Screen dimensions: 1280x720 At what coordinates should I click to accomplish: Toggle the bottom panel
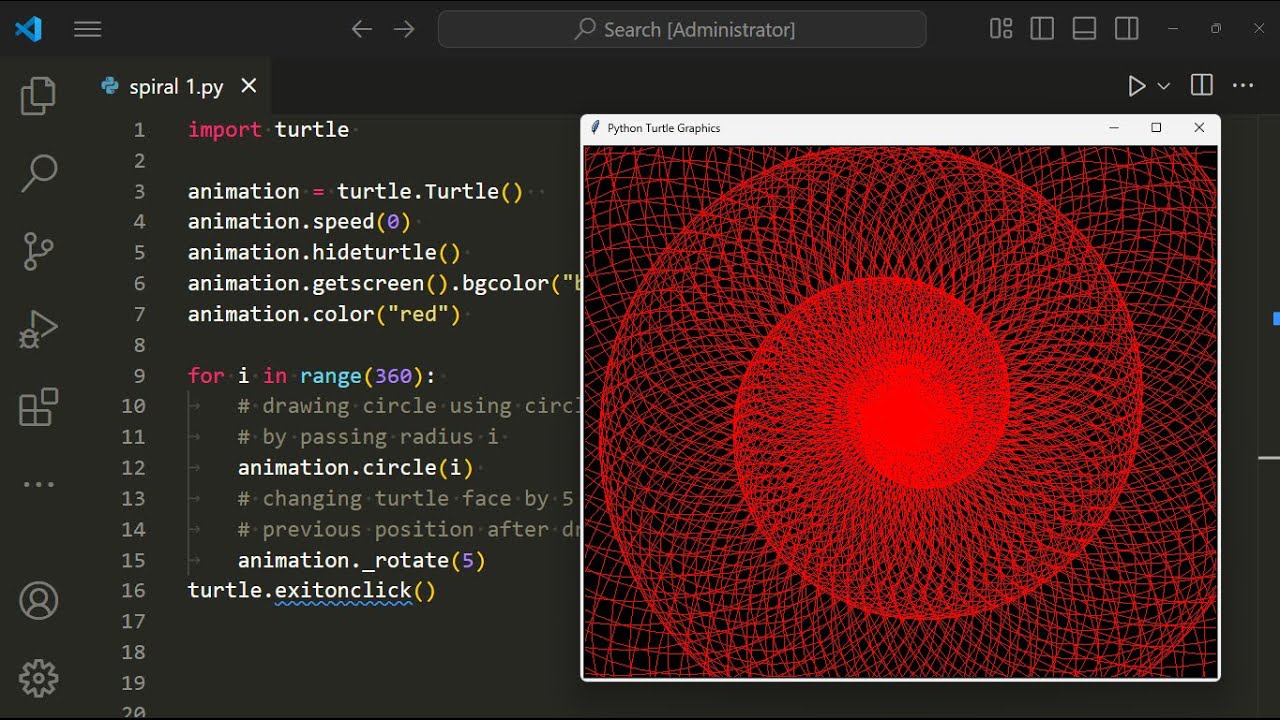[1084, 29]
